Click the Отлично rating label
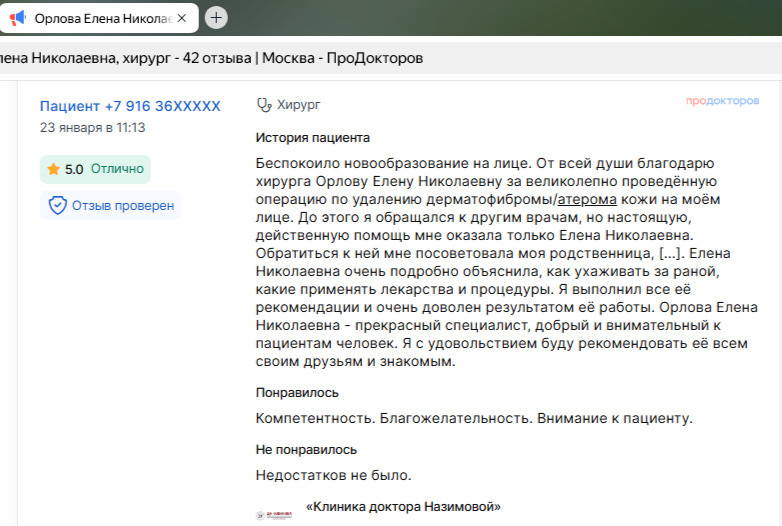782x526 pixels. [117, 169]
